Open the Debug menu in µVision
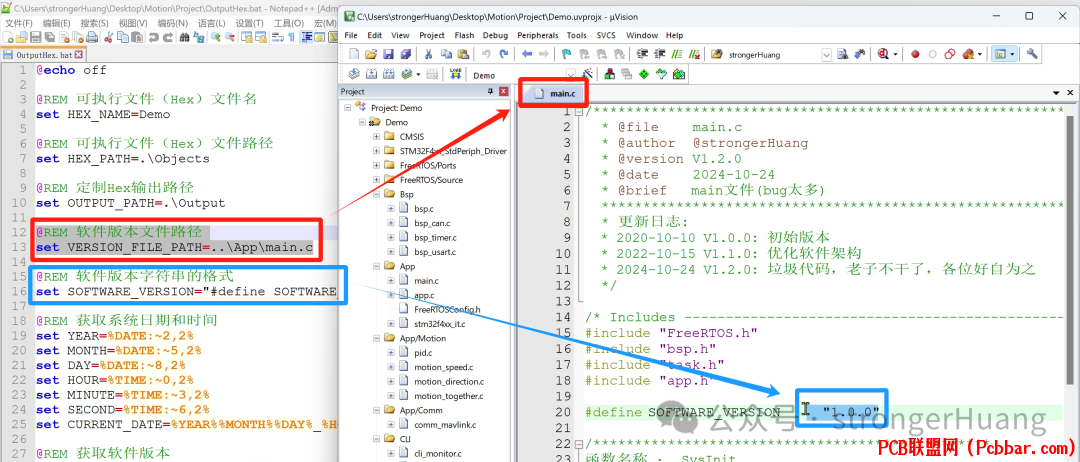The width and height of the screenshot is (1080, 462). [x=495, y=35]
